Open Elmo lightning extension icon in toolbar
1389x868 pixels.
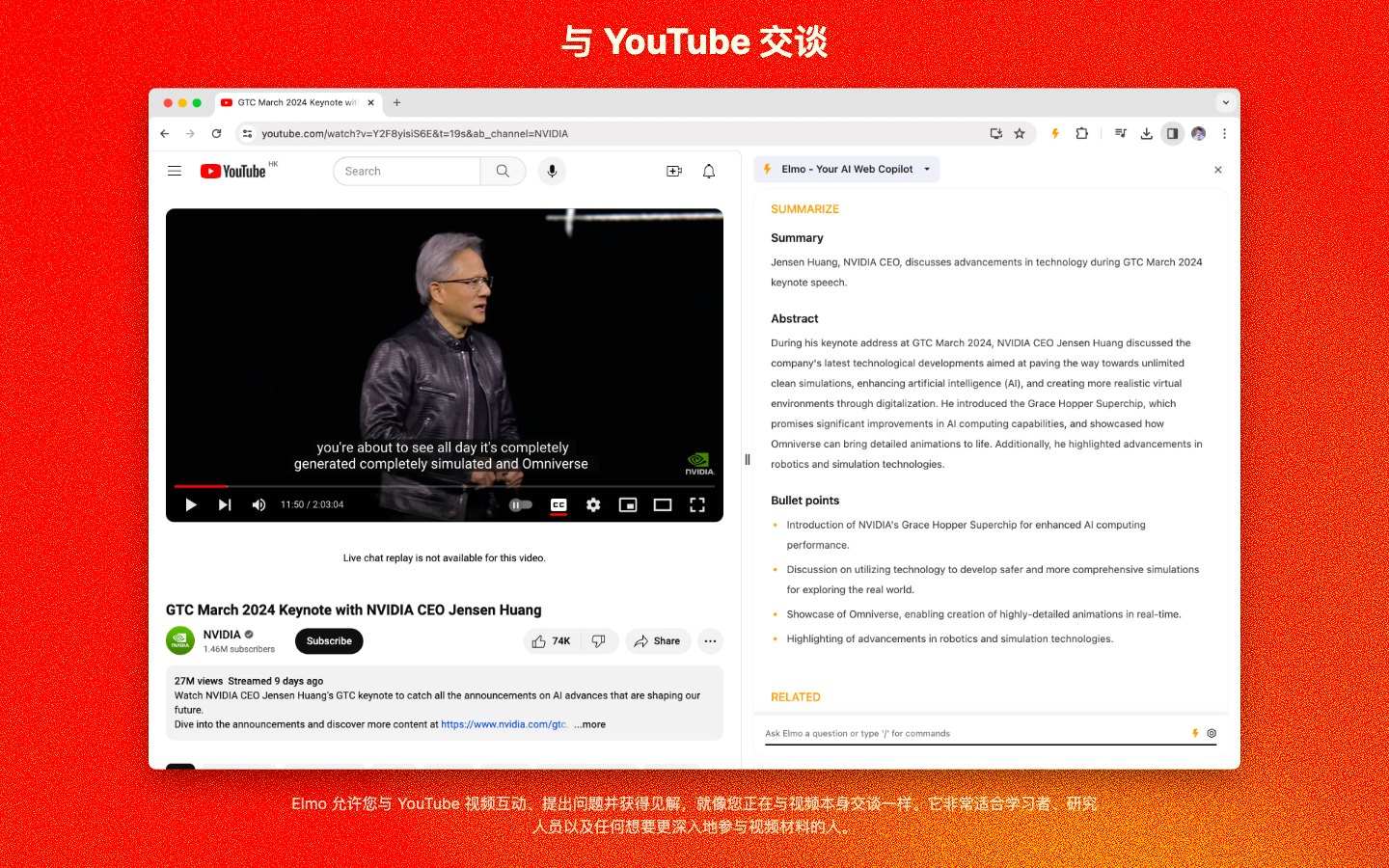pos(1055,134)
